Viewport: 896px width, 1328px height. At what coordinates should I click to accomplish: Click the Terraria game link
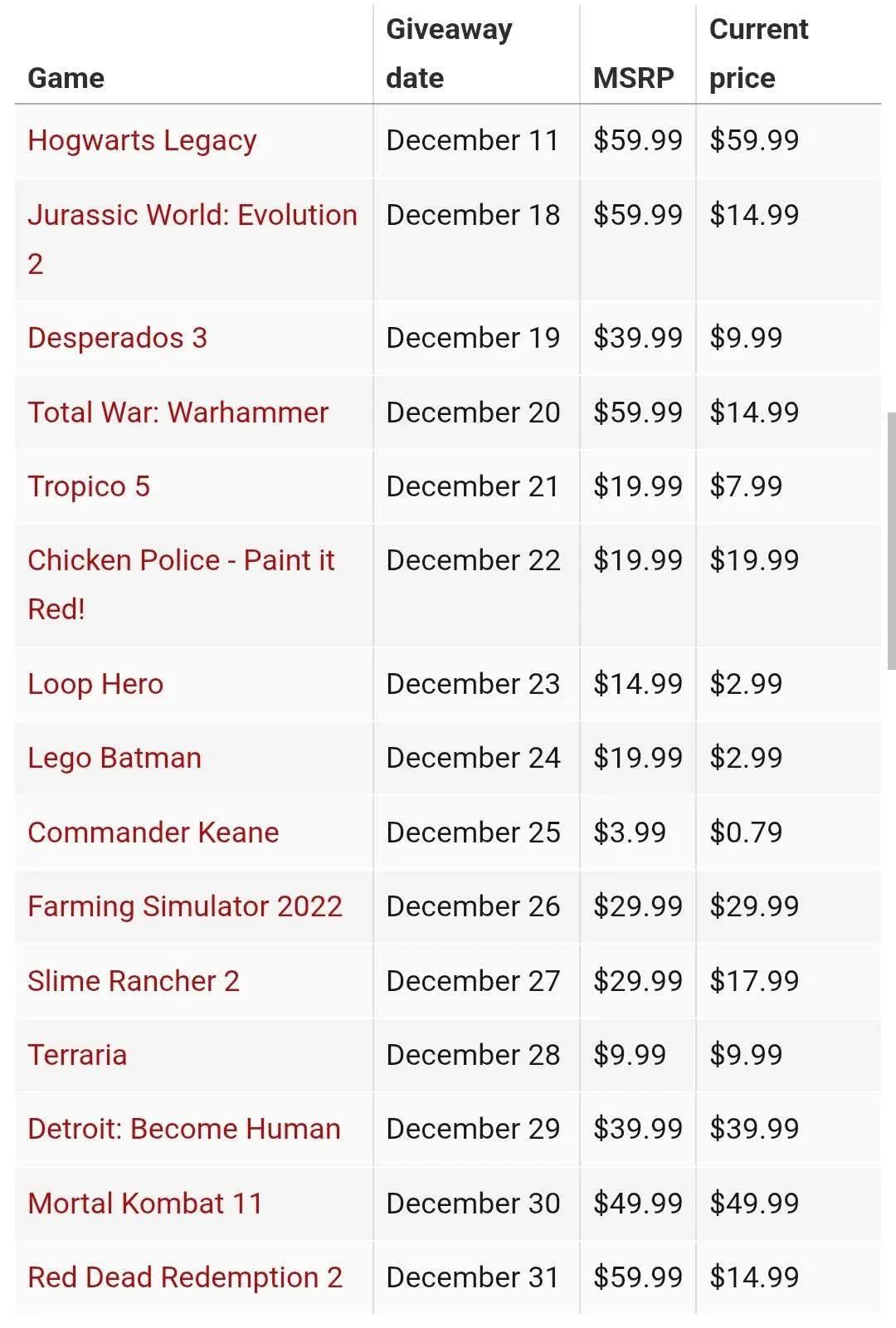click(x=77, y=1055)
